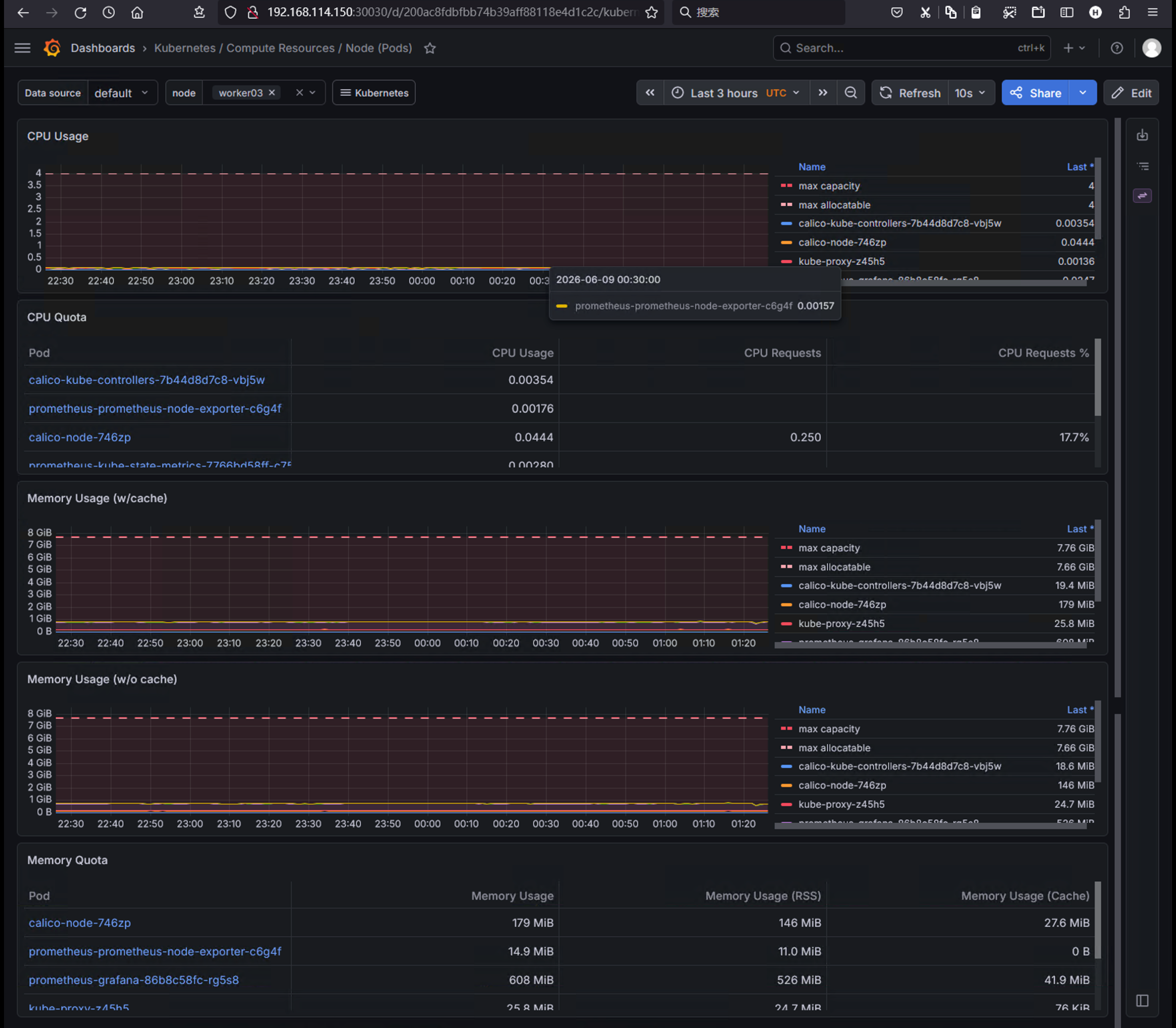Sort CPU Usage legend by Name
Image resolution: width=1176 pixels, height=1028 pixels.
812,167
